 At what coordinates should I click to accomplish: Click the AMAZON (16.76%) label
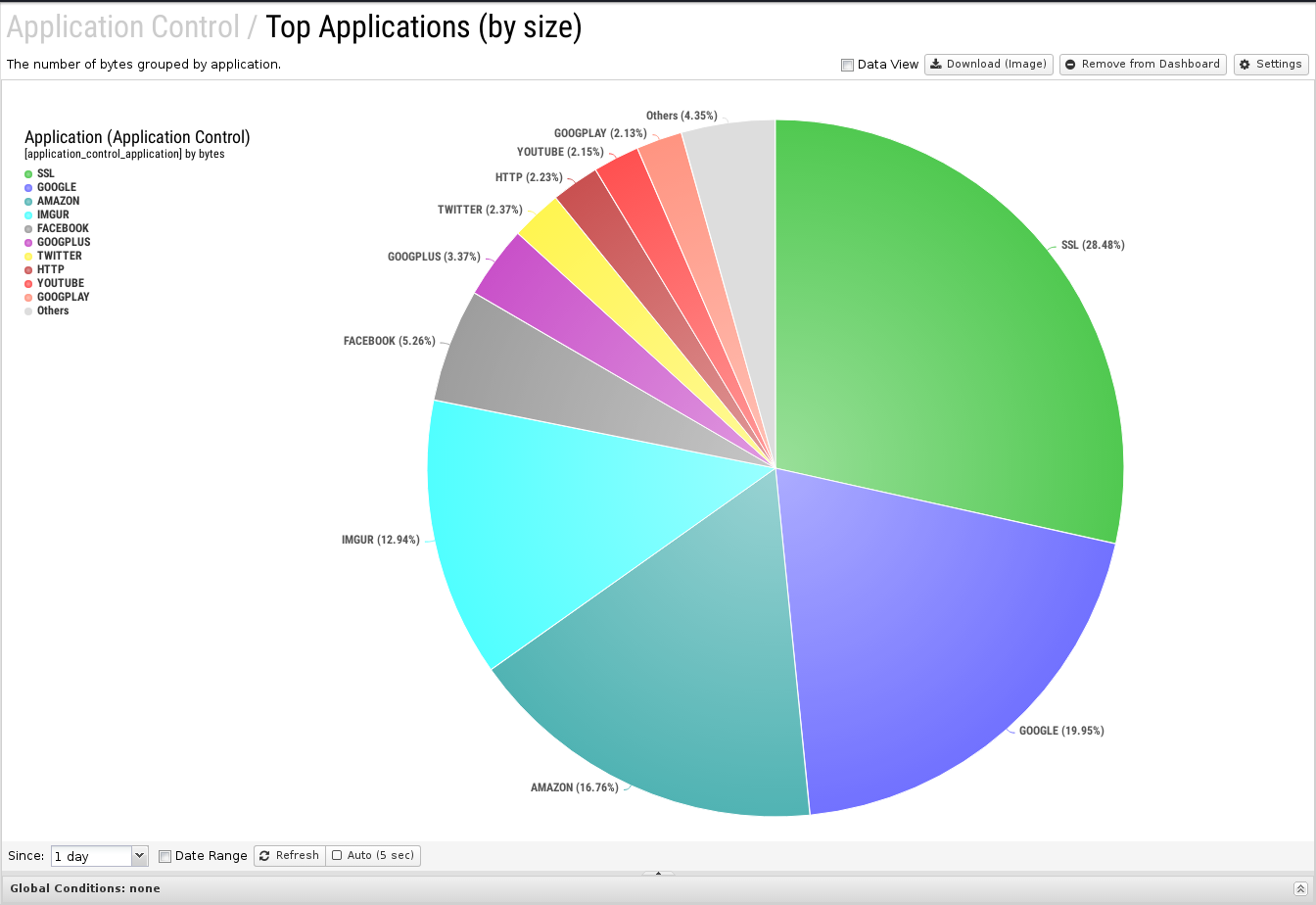[x=575, y=787]
